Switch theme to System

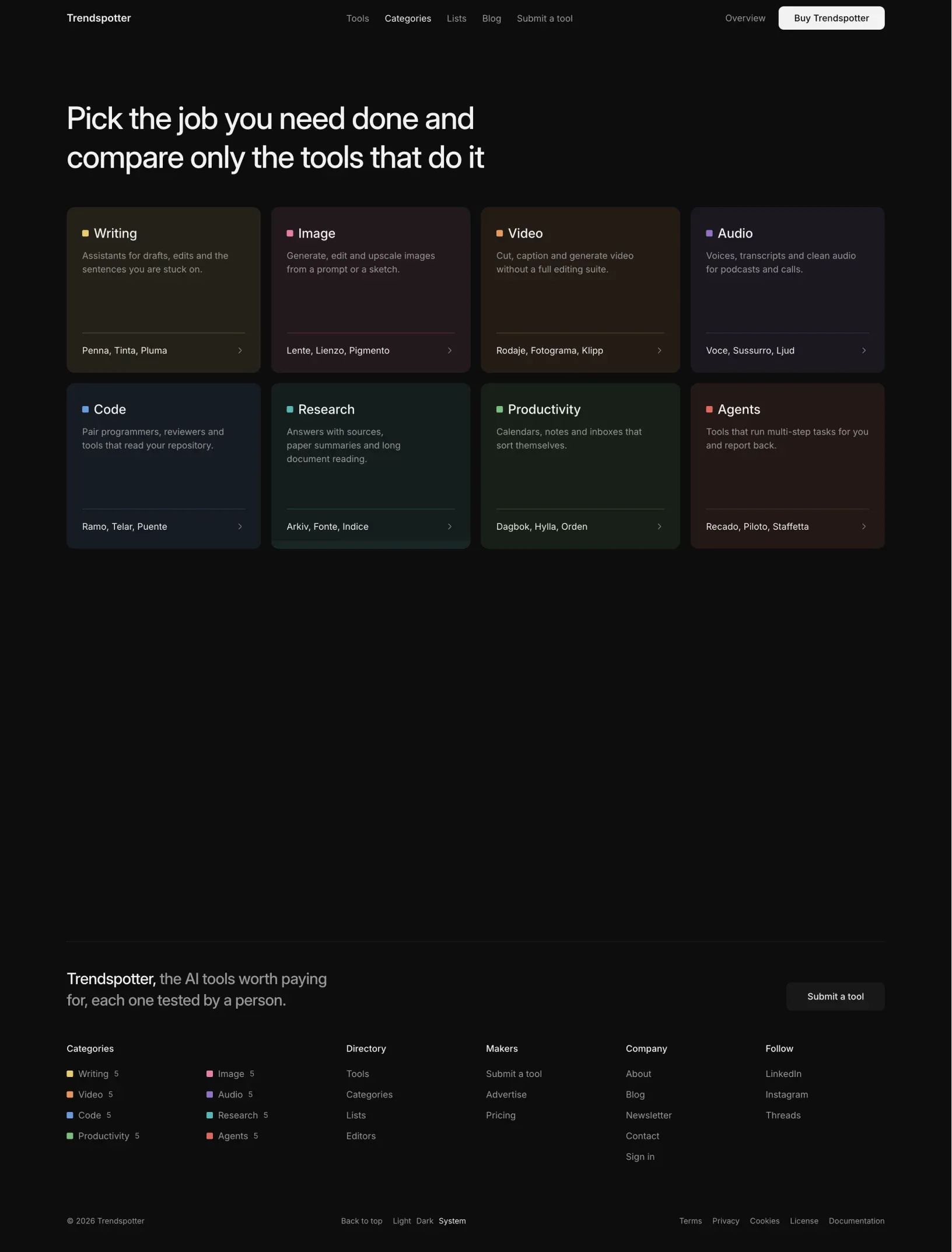coord(452,1221)
